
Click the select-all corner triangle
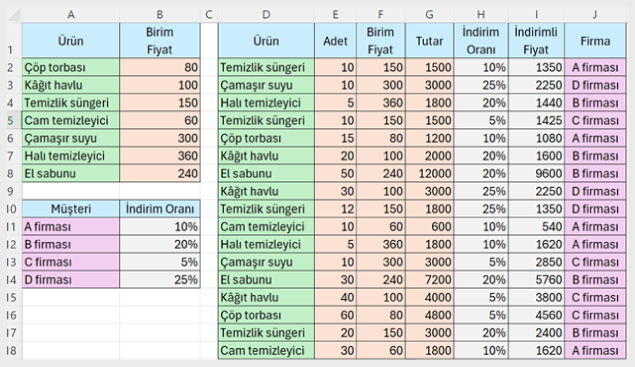pyautogui.click(x=14, y=15)
